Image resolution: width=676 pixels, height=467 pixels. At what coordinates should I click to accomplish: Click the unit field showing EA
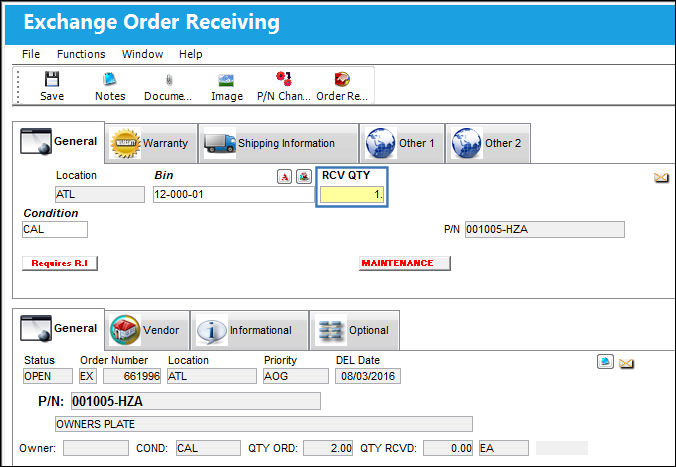click(x=504, y=448)
